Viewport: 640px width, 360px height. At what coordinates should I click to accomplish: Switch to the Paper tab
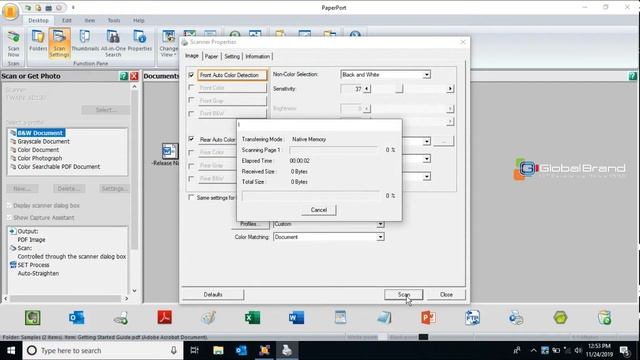(211, 56)
